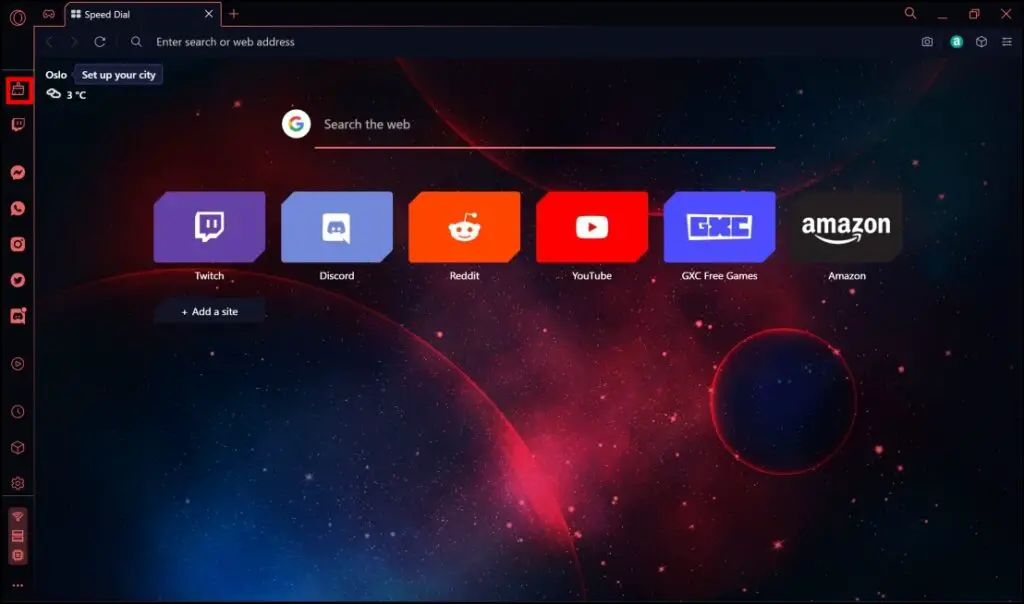Open a new tab with the plus button
Image resolution: width=1024 pixels, height=604 pixels.
[234, 14]
